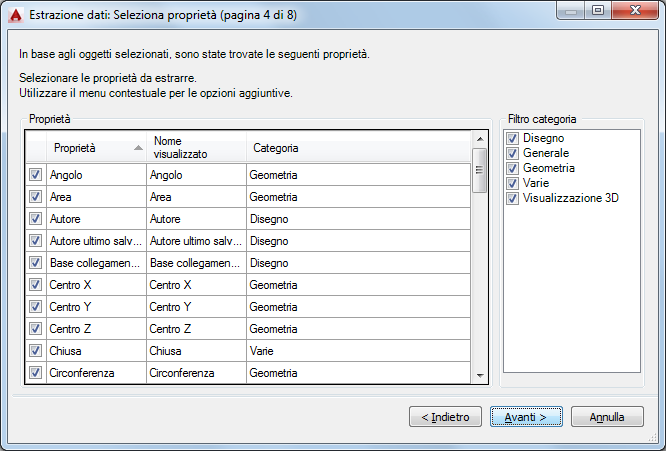The image size is (666, 451).
Task: Select the Circonferenza display name cell
Action: [x=195, y=373]
